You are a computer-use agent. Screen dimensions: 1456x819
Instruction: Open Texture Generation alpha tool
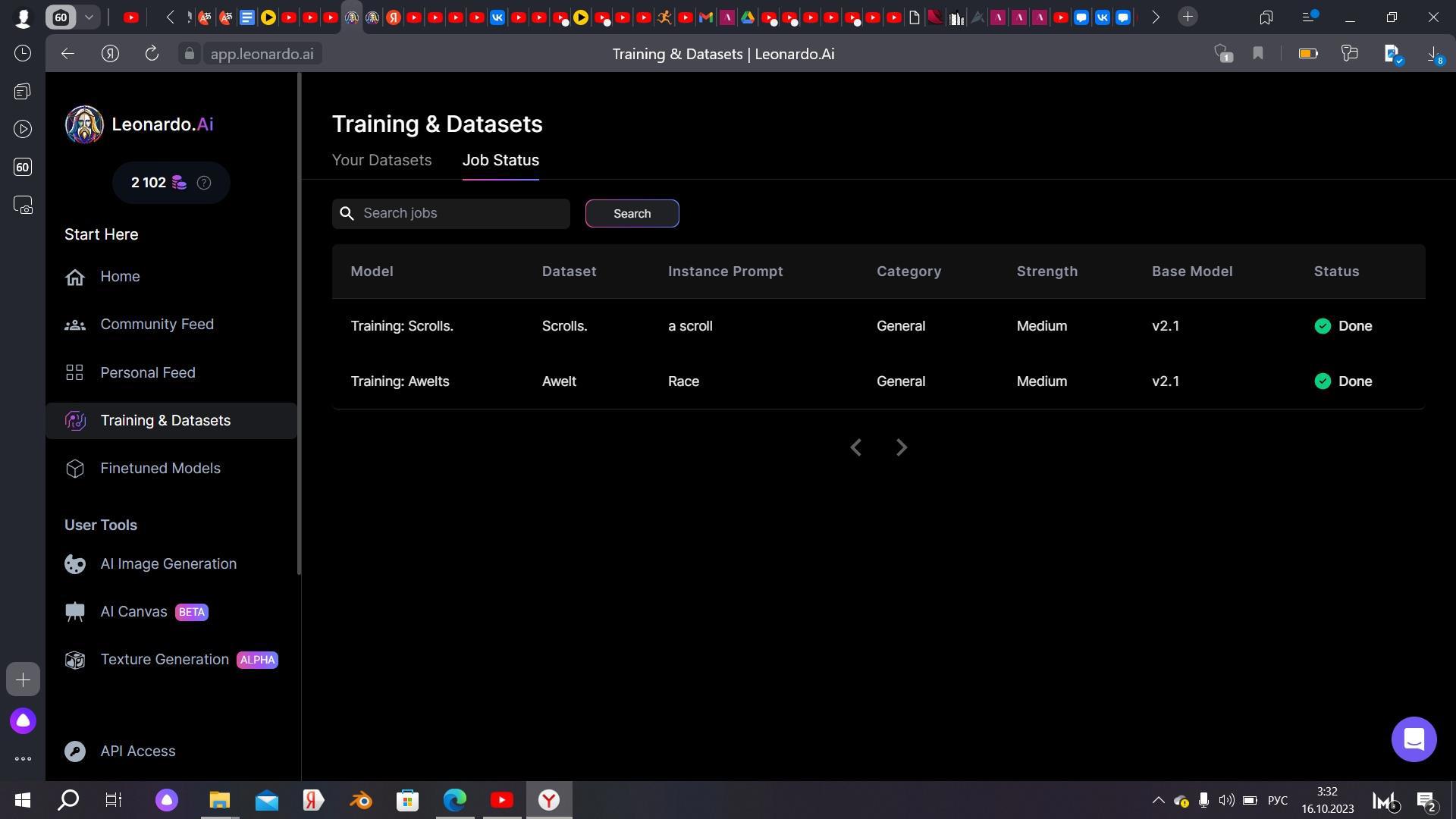[164, 660]
